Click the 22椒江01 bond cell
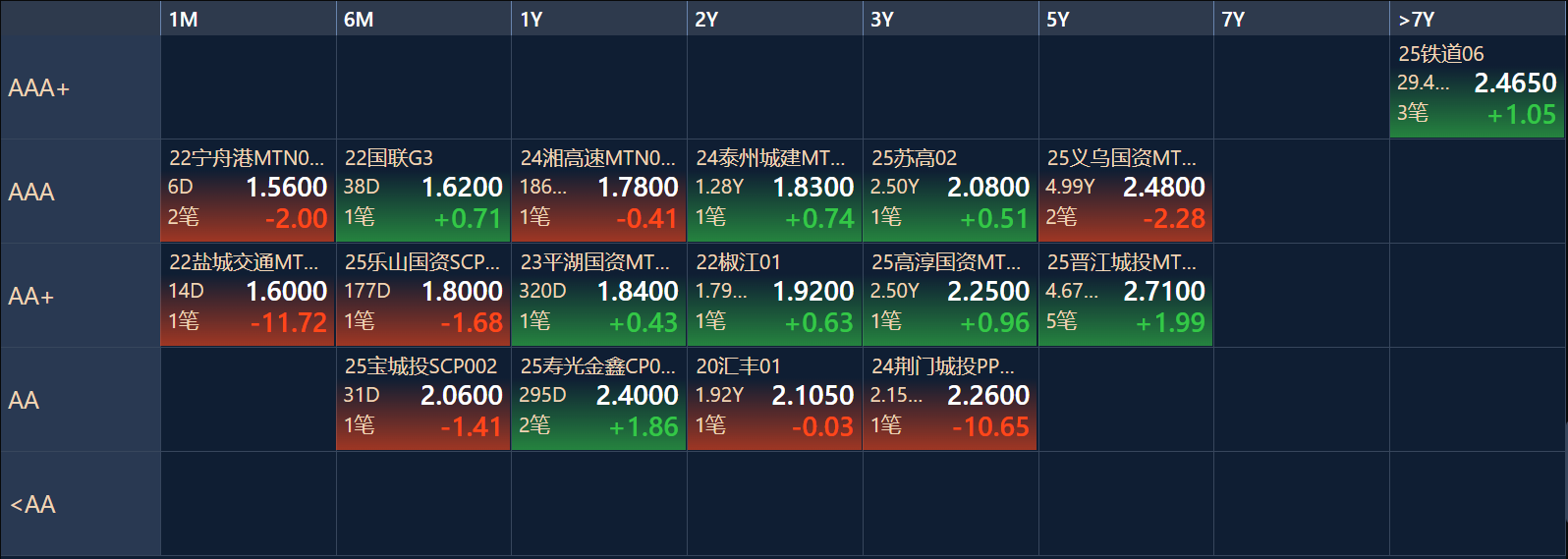1568x559 pixels. 774,296
